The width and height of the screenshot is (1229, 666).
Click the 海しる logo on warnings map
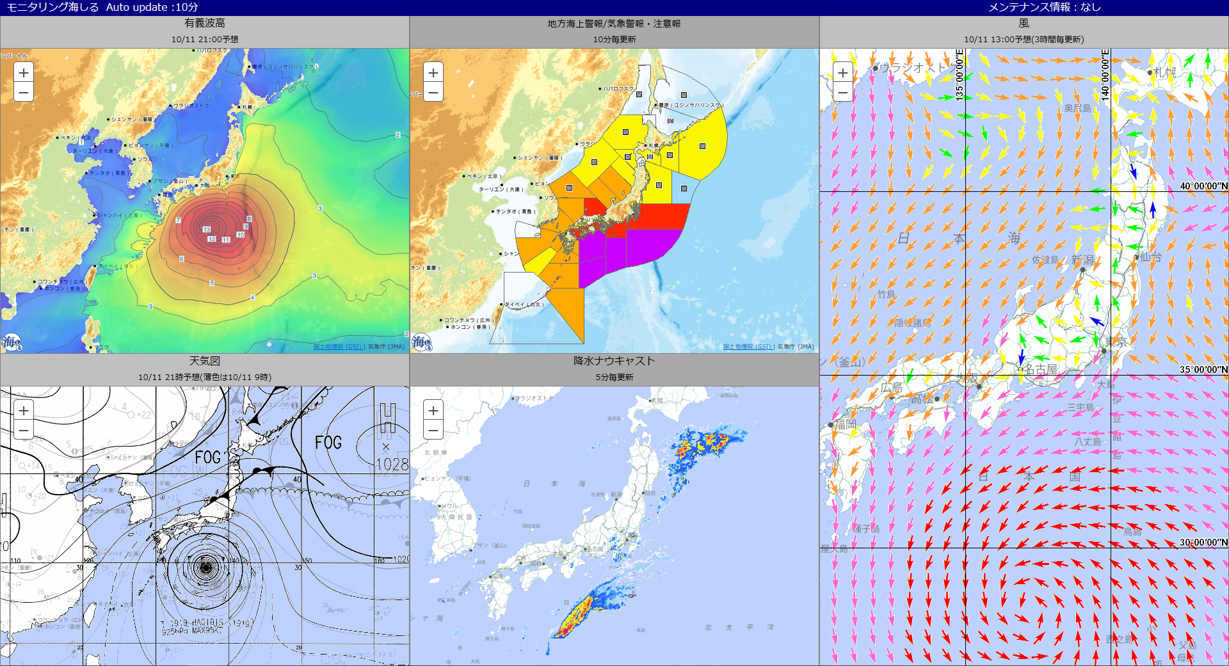[x=422, y=341]
